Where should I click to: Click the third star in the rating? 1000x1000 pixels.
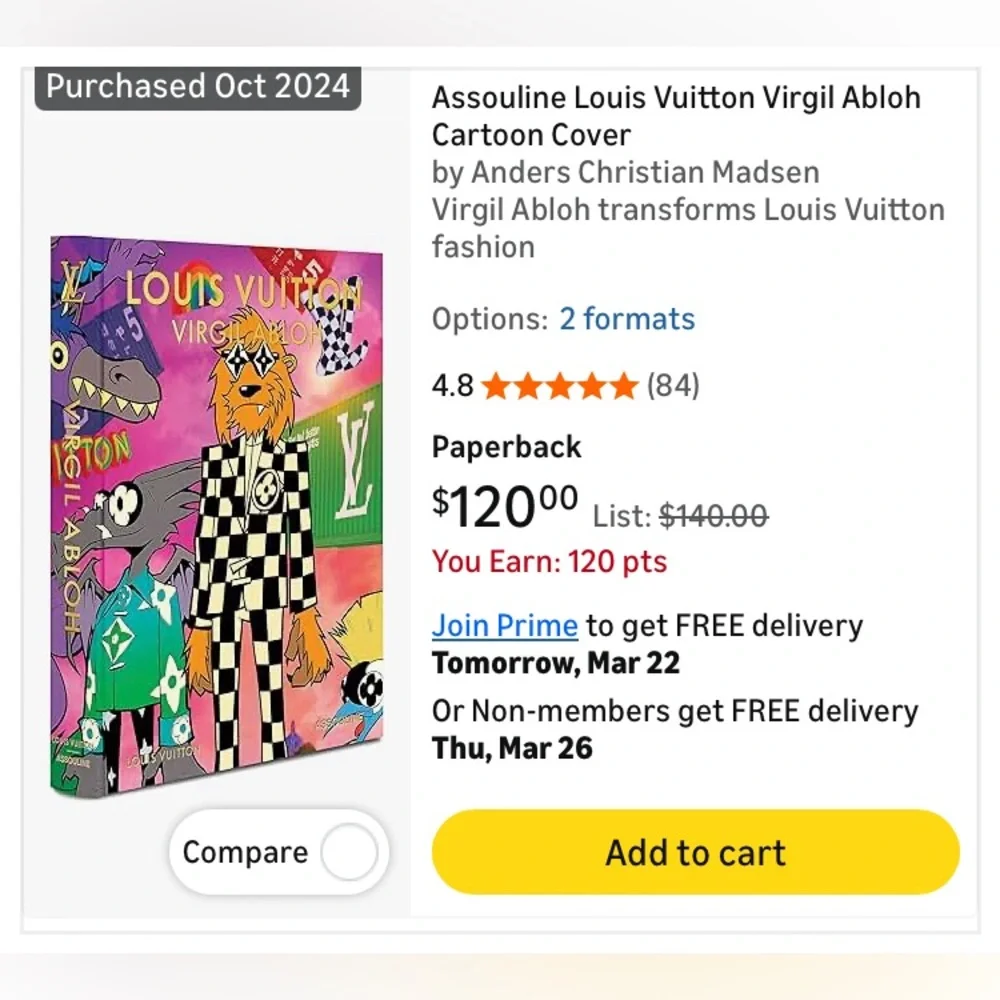pyautogui.click(x=559, y=385)
